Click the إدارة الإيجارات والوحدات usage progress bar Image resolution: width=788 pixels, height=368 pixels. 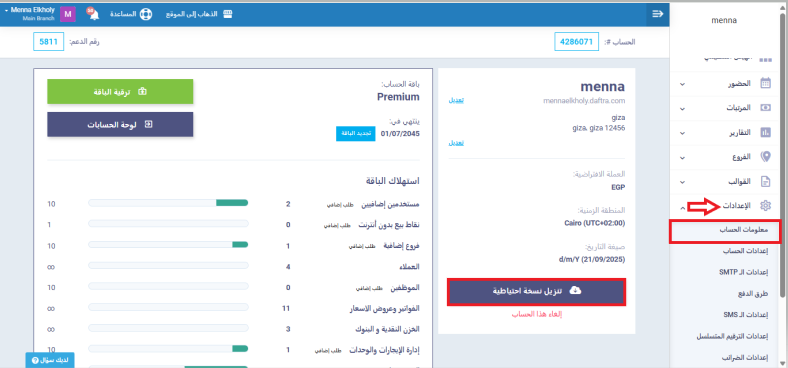tap(168, 348)
